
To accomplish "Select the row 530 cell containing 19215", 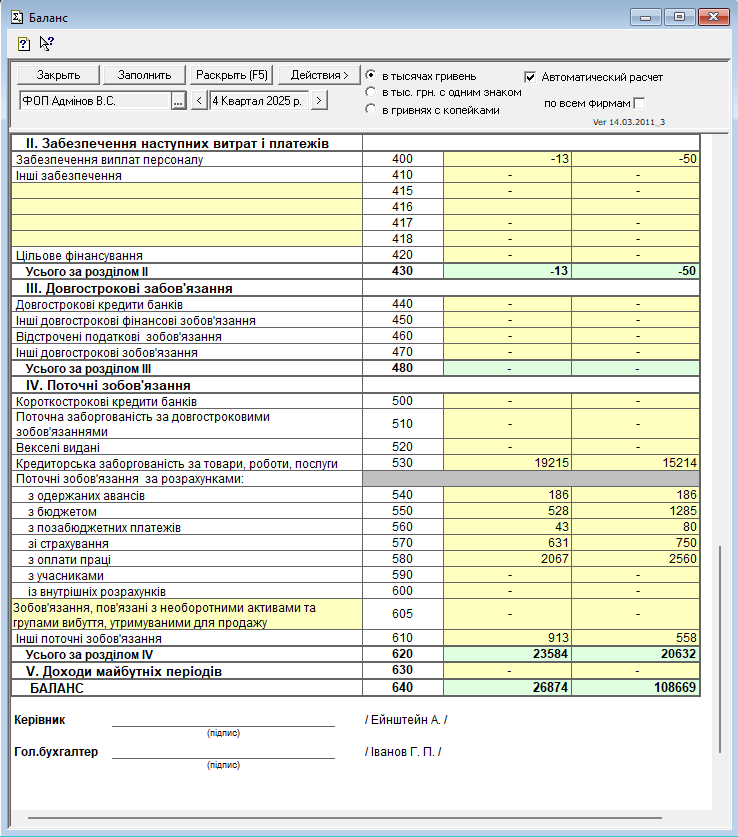I will point(507,464).
